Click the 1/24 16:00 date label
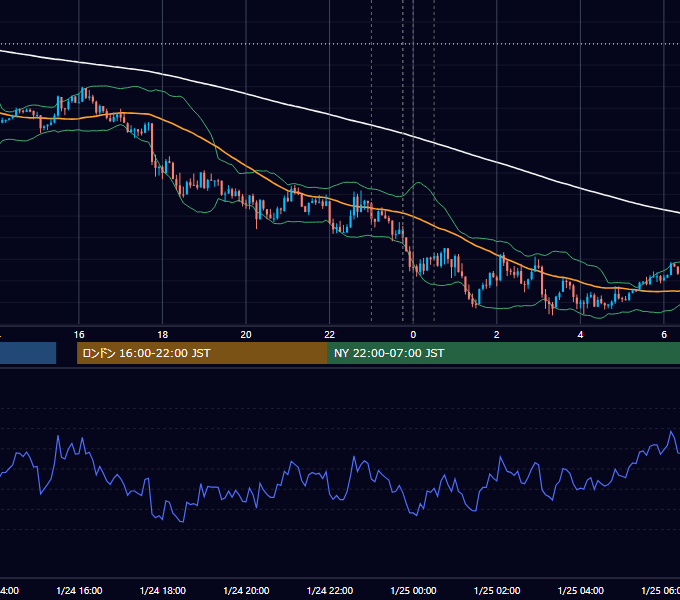This screenshot has width=680, height=600. click(79, 590)
